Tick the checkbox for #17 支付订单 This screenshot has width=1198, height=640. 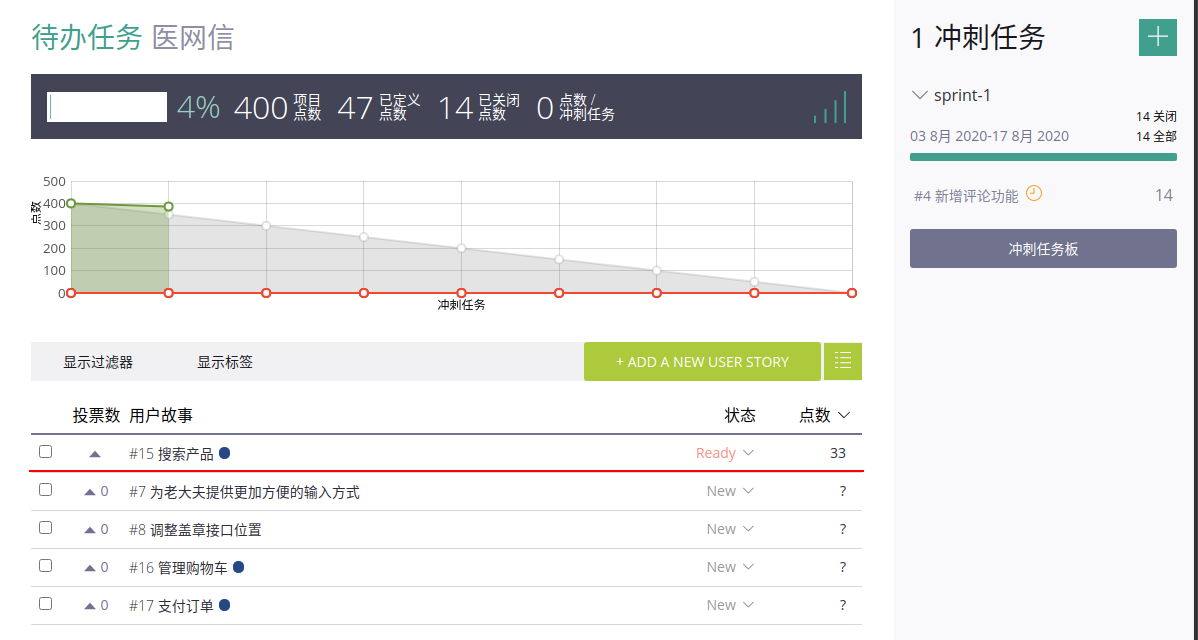coord(45,604)
